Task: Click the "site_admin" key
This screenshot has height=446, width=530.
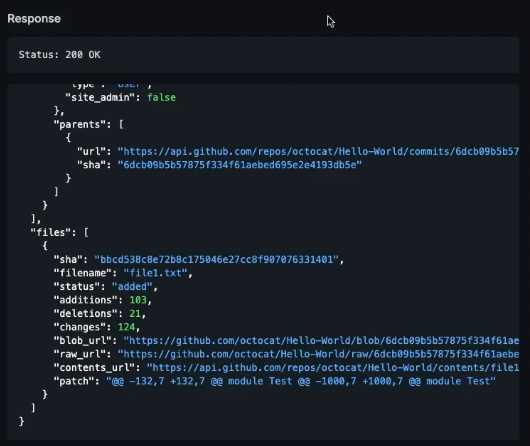Action: coord(100,98)
